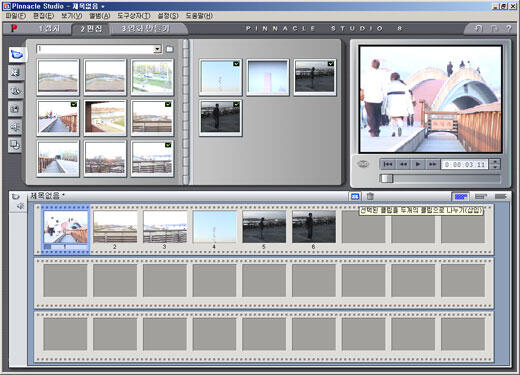Switch to storyboard view mode

point(461,197)
